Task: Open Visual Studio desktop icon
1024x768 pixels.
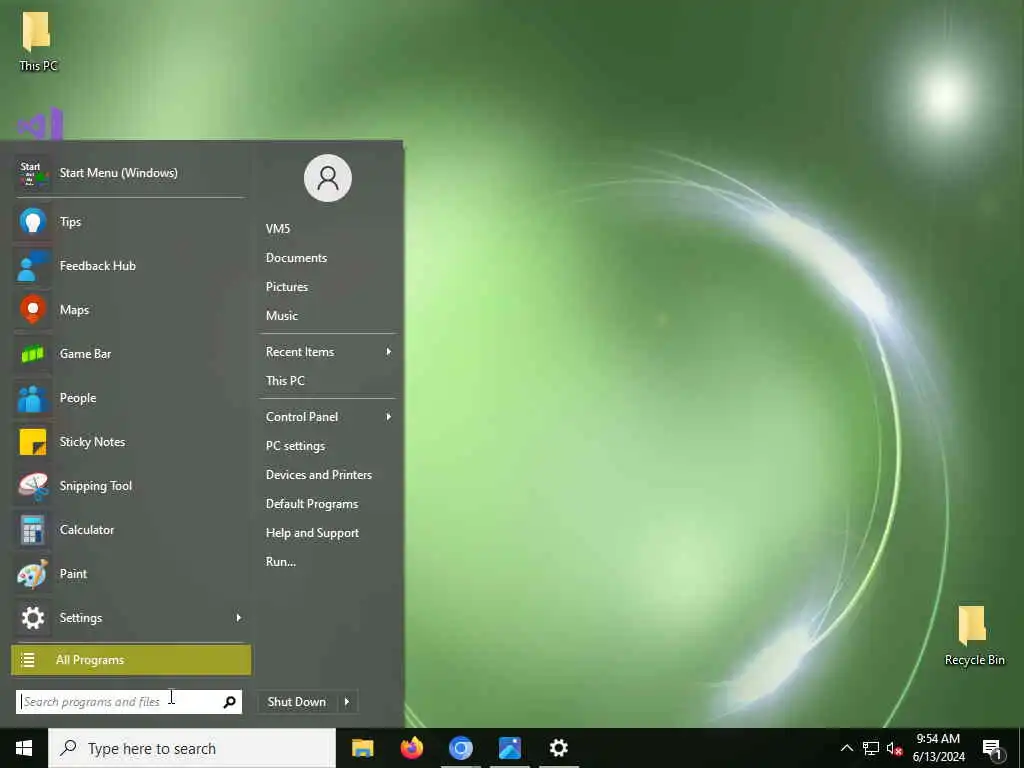Action: 40,124
